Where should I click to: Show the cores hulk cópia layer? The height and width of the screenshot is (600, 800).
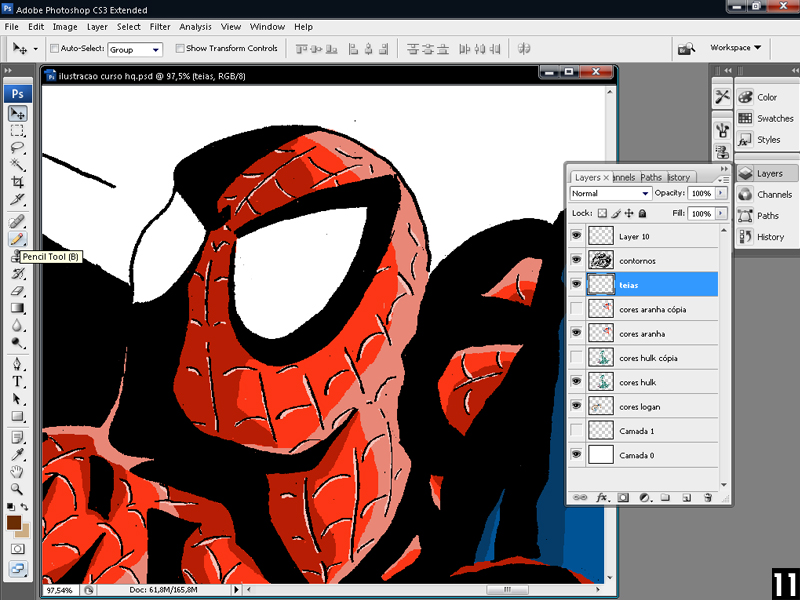pyautogui.click(x=575, y=358)
